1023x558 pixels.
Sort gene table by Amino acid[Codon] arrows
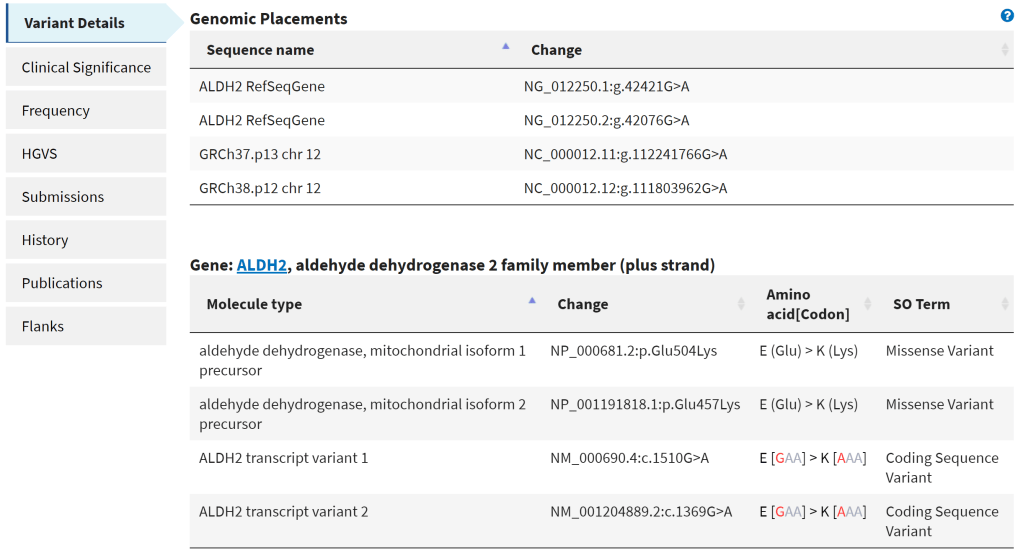click(868, 304)
